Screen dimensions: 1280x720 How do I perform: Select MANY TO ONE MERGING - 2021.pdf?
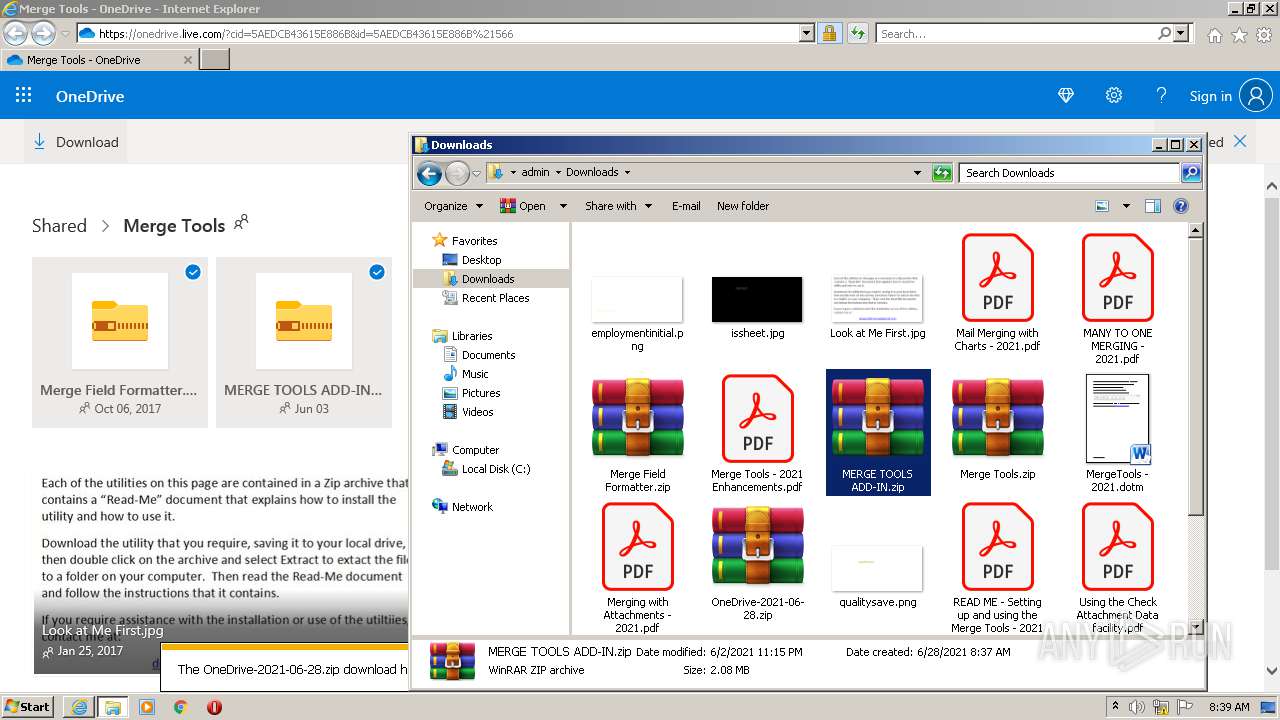(x=1117, y=299)
